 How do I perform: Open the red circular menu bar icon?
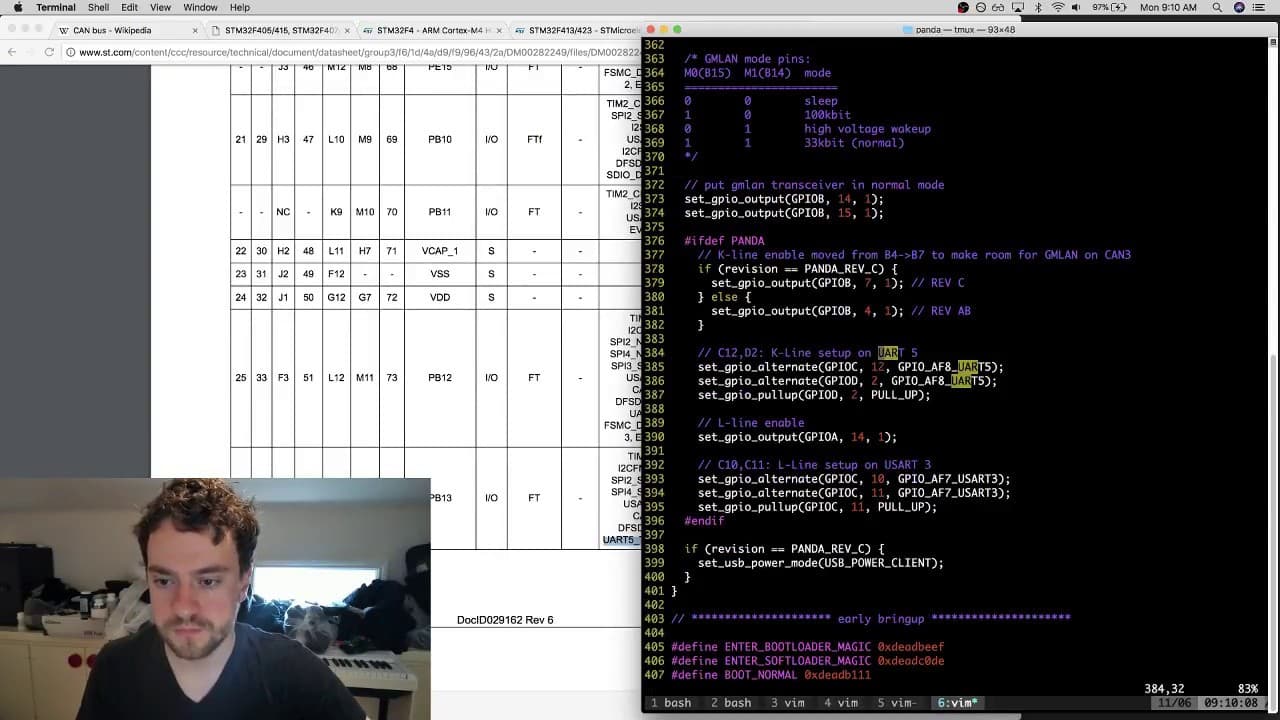tap(963, 7)
